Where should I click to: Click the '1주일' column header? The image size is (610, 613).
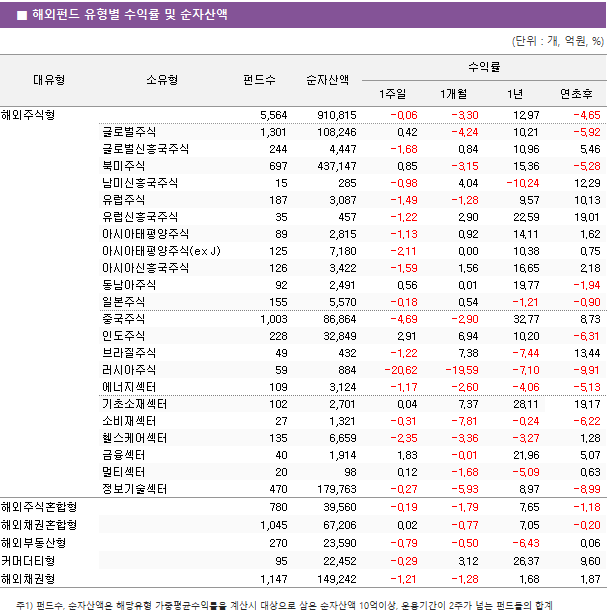[x=392, y=94]
